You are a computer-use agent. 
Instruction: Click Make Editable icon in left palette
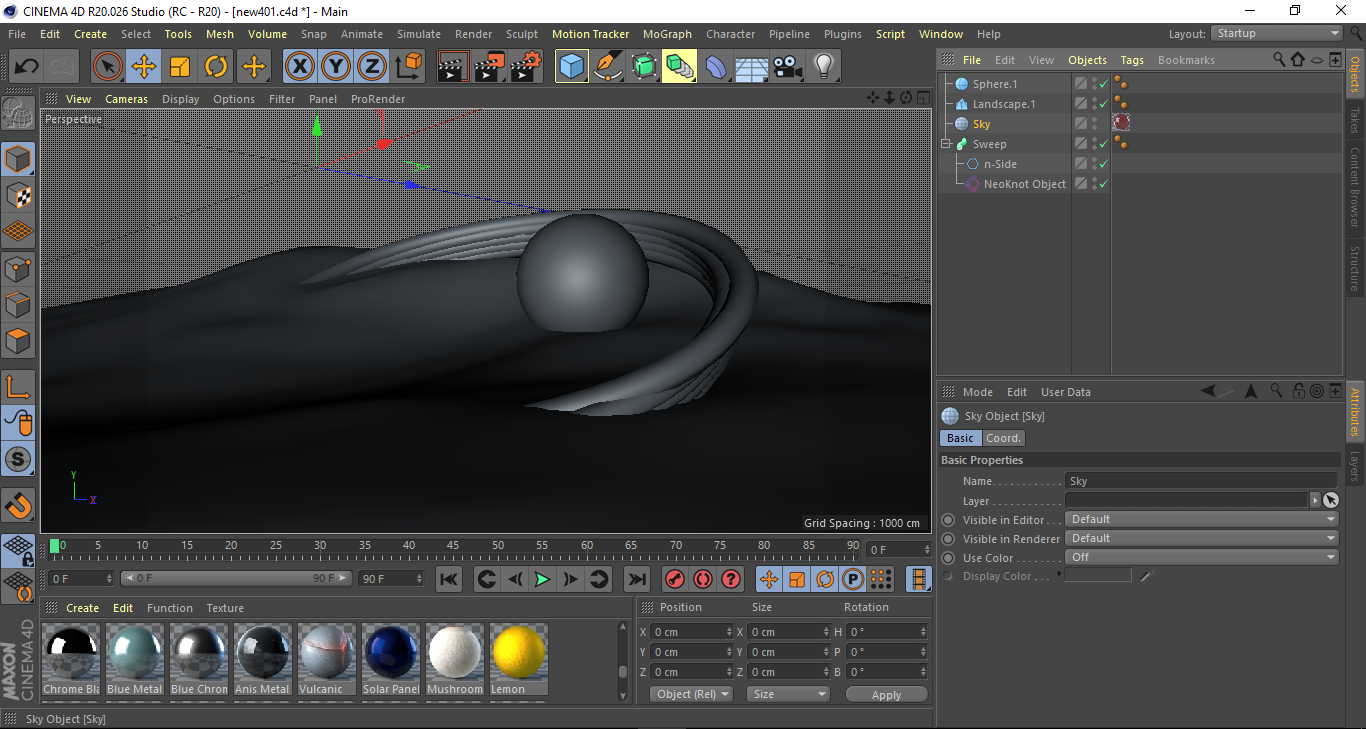coord(18,113)
